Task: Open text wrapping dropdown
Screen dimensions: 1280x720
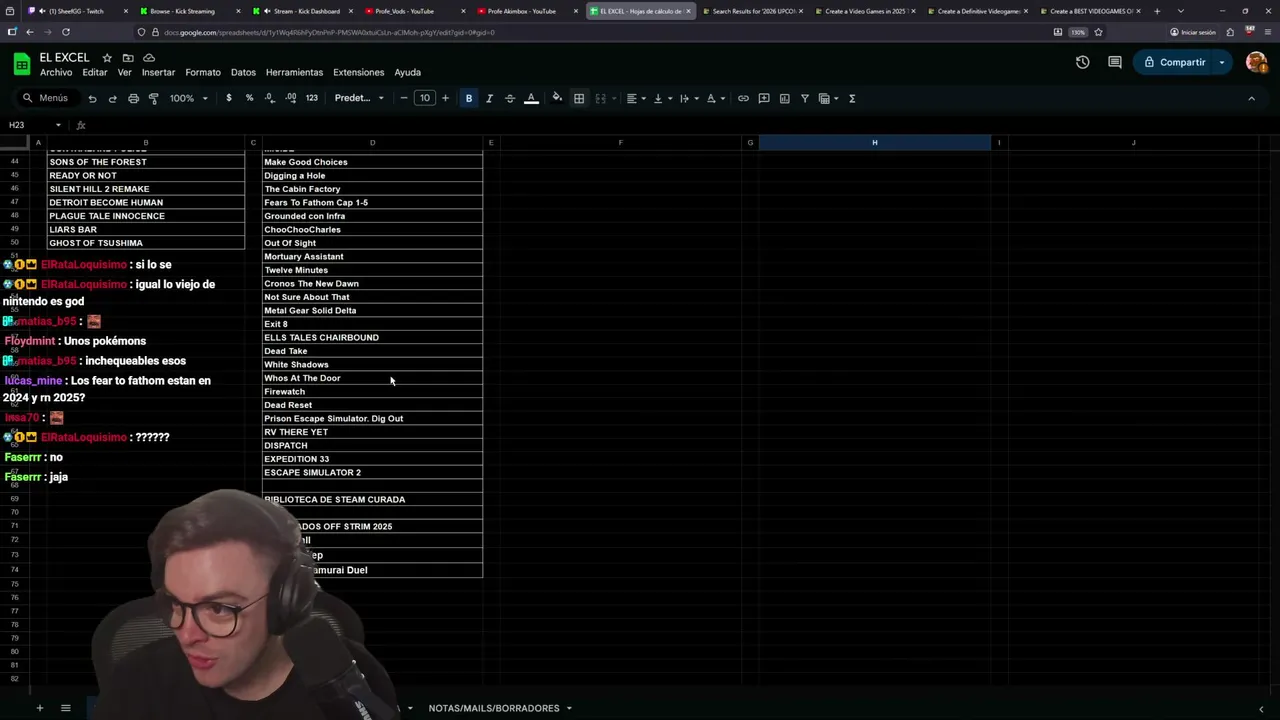Action: coord(689,98)
